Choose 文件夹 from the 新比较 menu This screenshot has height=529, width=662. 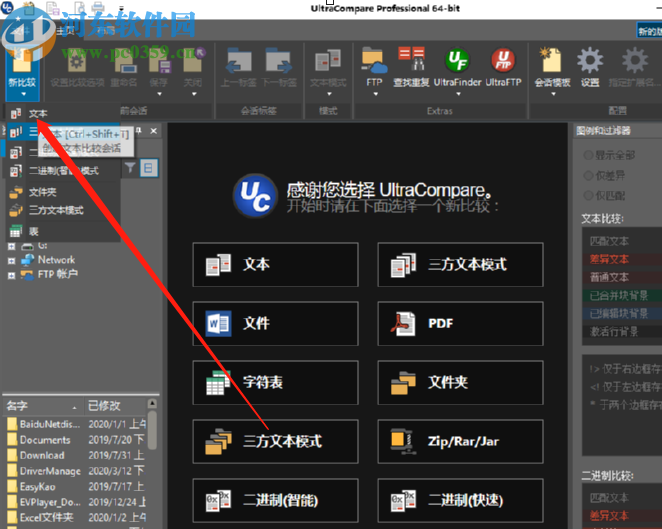pyautogui.click(x=63, y=192)
